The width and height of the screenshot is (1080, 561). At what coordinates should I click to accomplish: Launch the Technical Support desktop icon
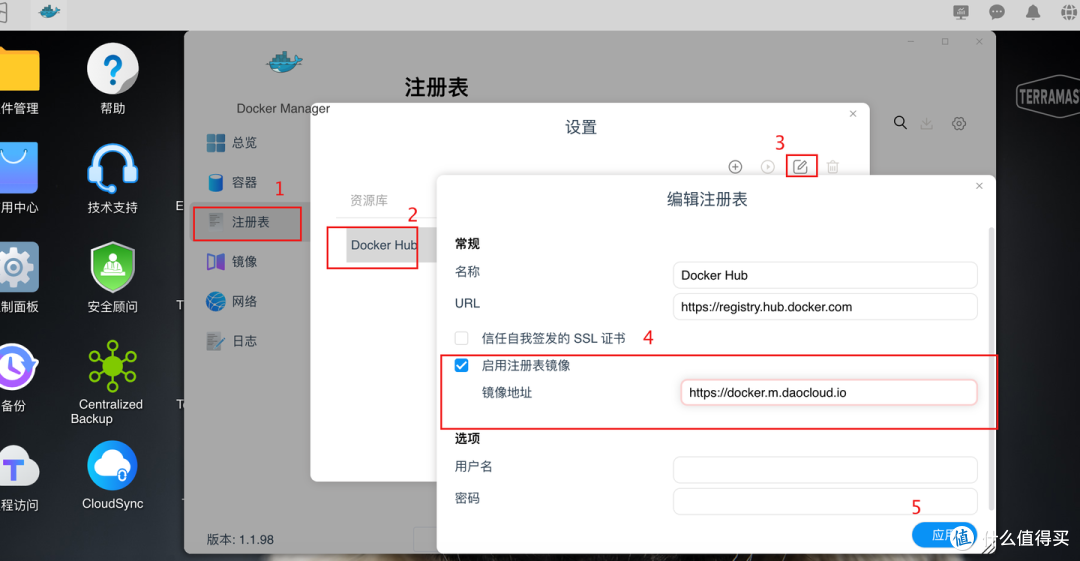coord(112,169)
